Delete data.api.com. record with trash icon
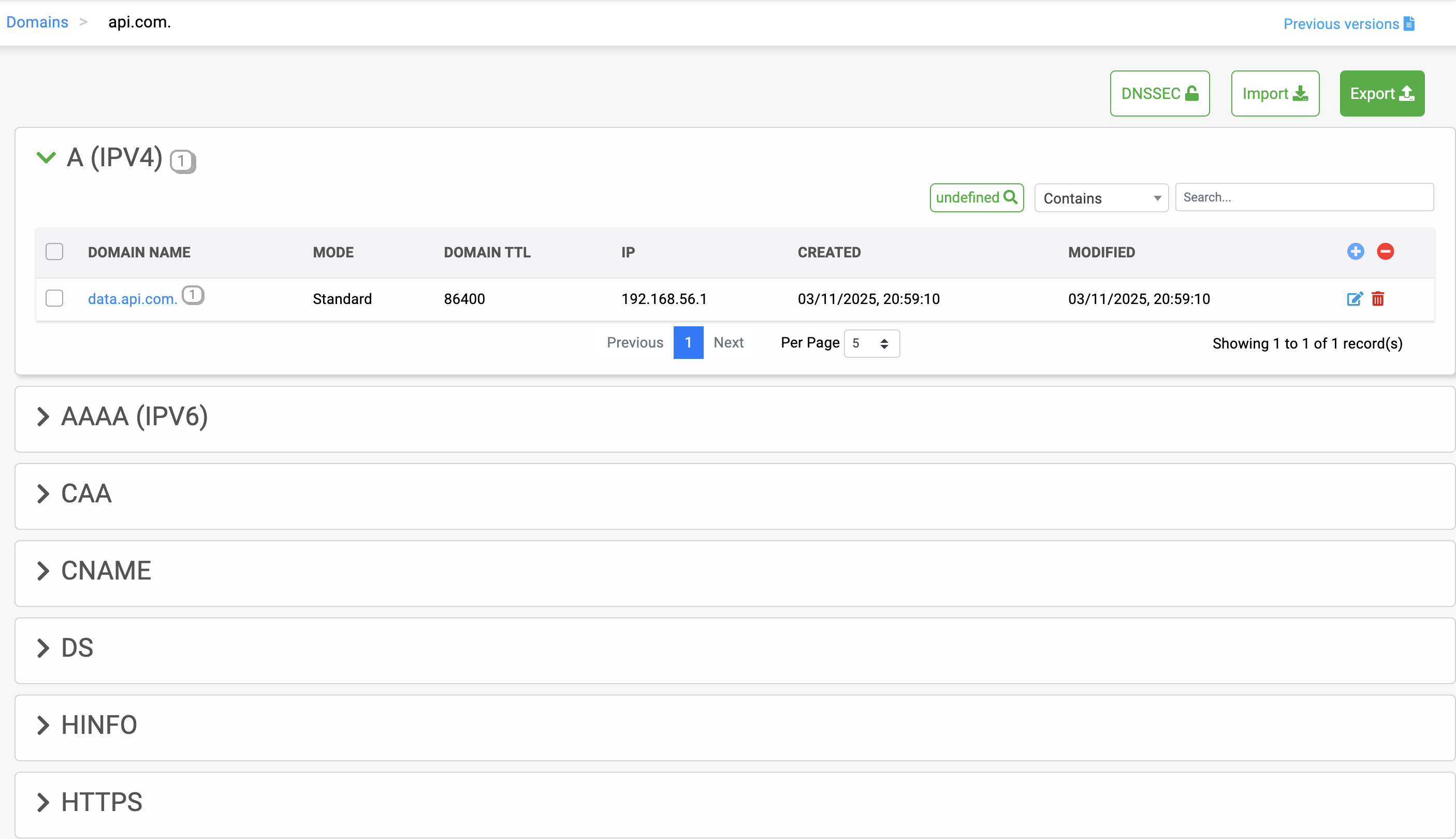Image resolution: width=1456 pixels, height=839 pixels. coord(1378,298)
